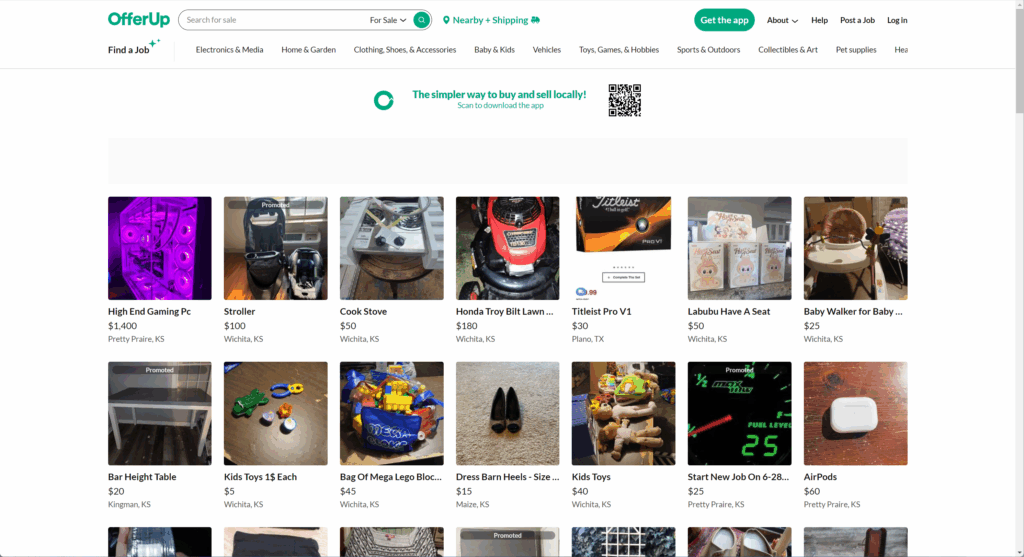This screenshot has height=557, width=1024.
Task: Click the $180 price text
Action: [466, 326]
